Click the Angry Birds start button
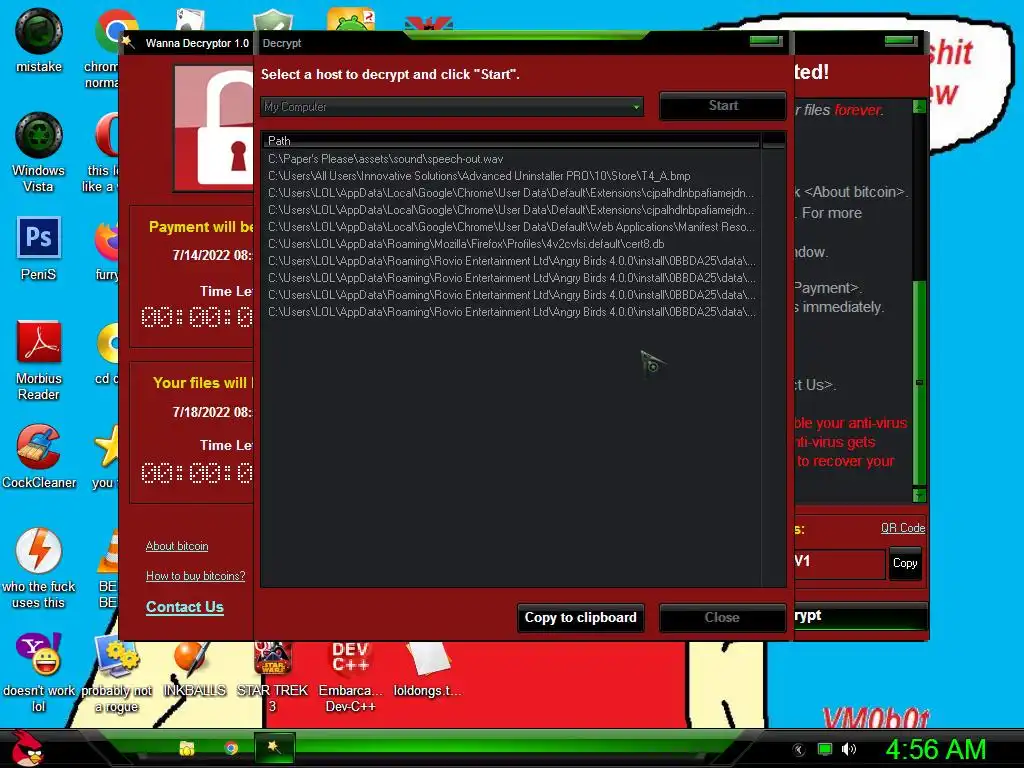Image resolution: width=1024 pixels, height=768 pixels. [x=28, y=748]
